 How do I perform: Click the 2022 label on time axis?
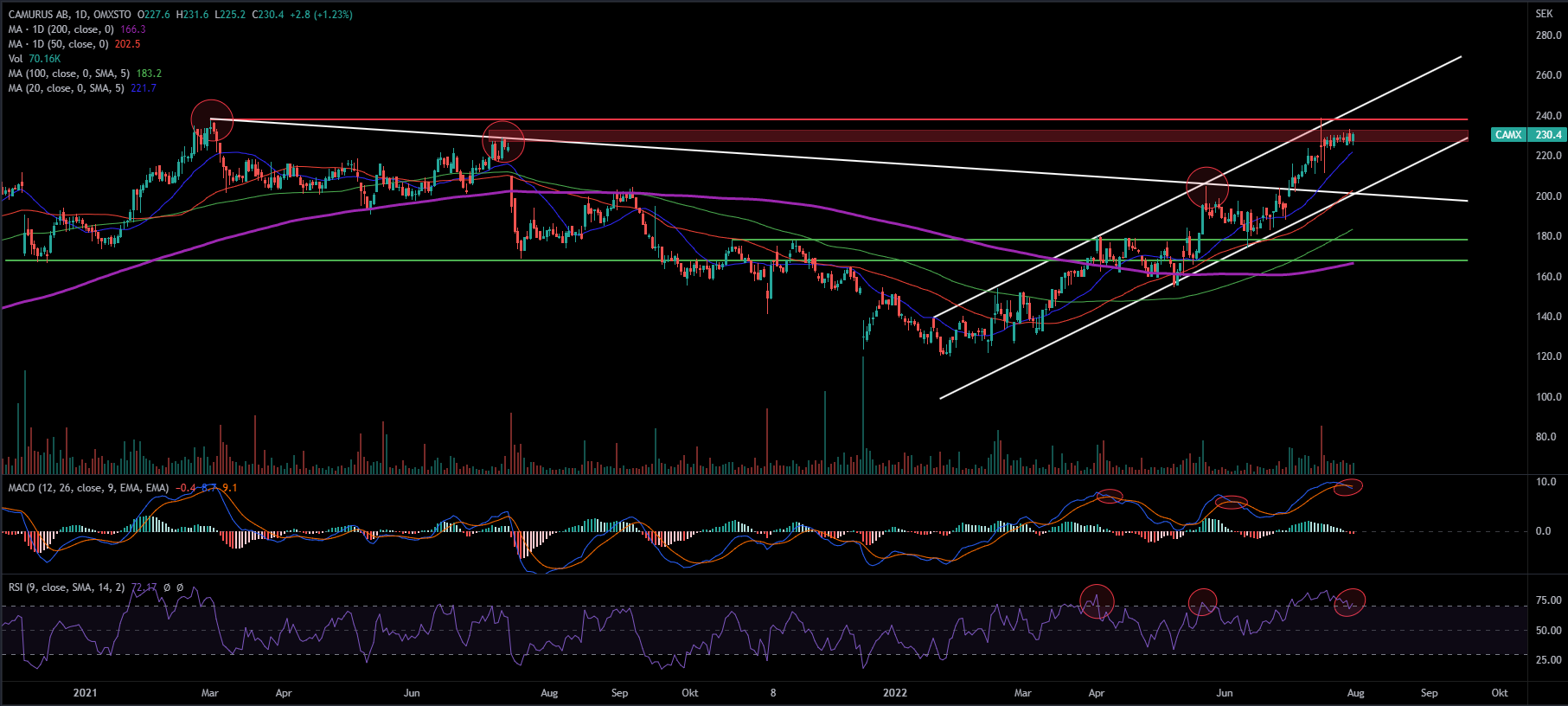[x=894, y=693]
